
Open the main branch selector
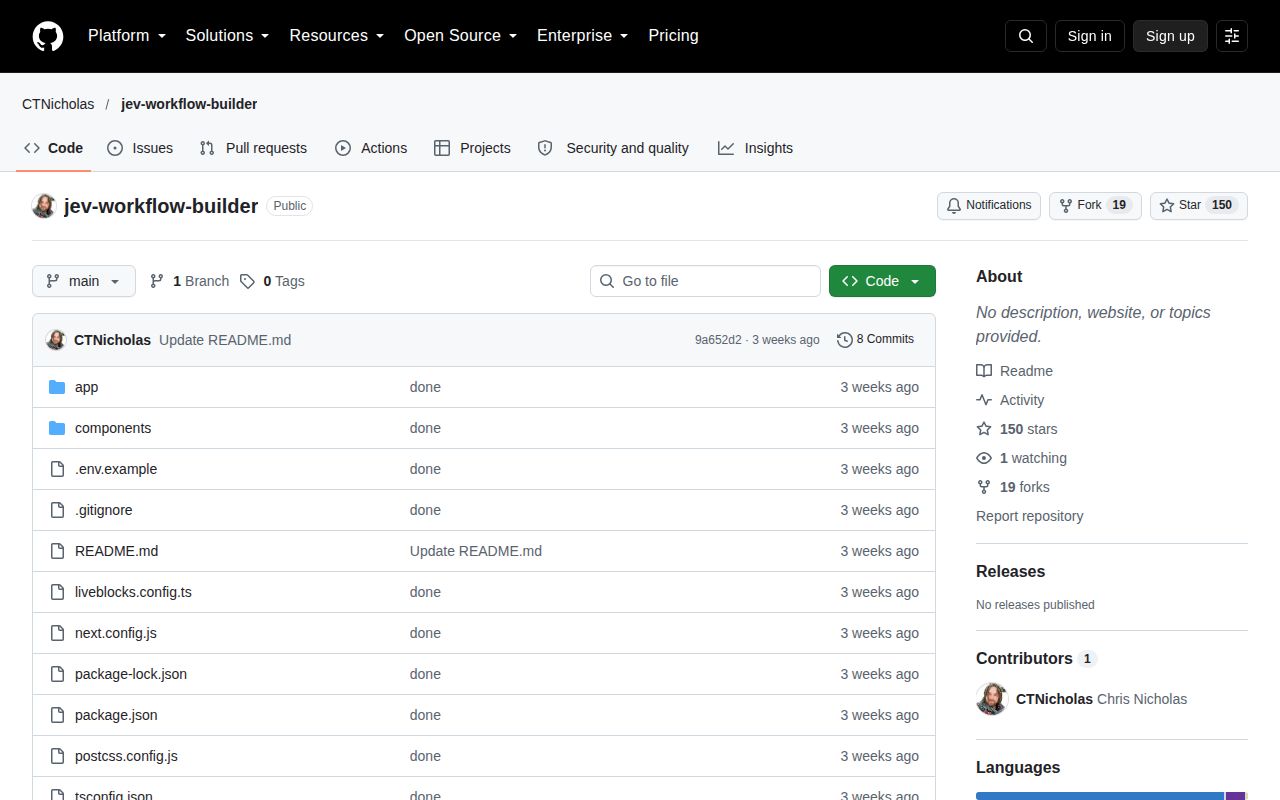tap(84, 281)
